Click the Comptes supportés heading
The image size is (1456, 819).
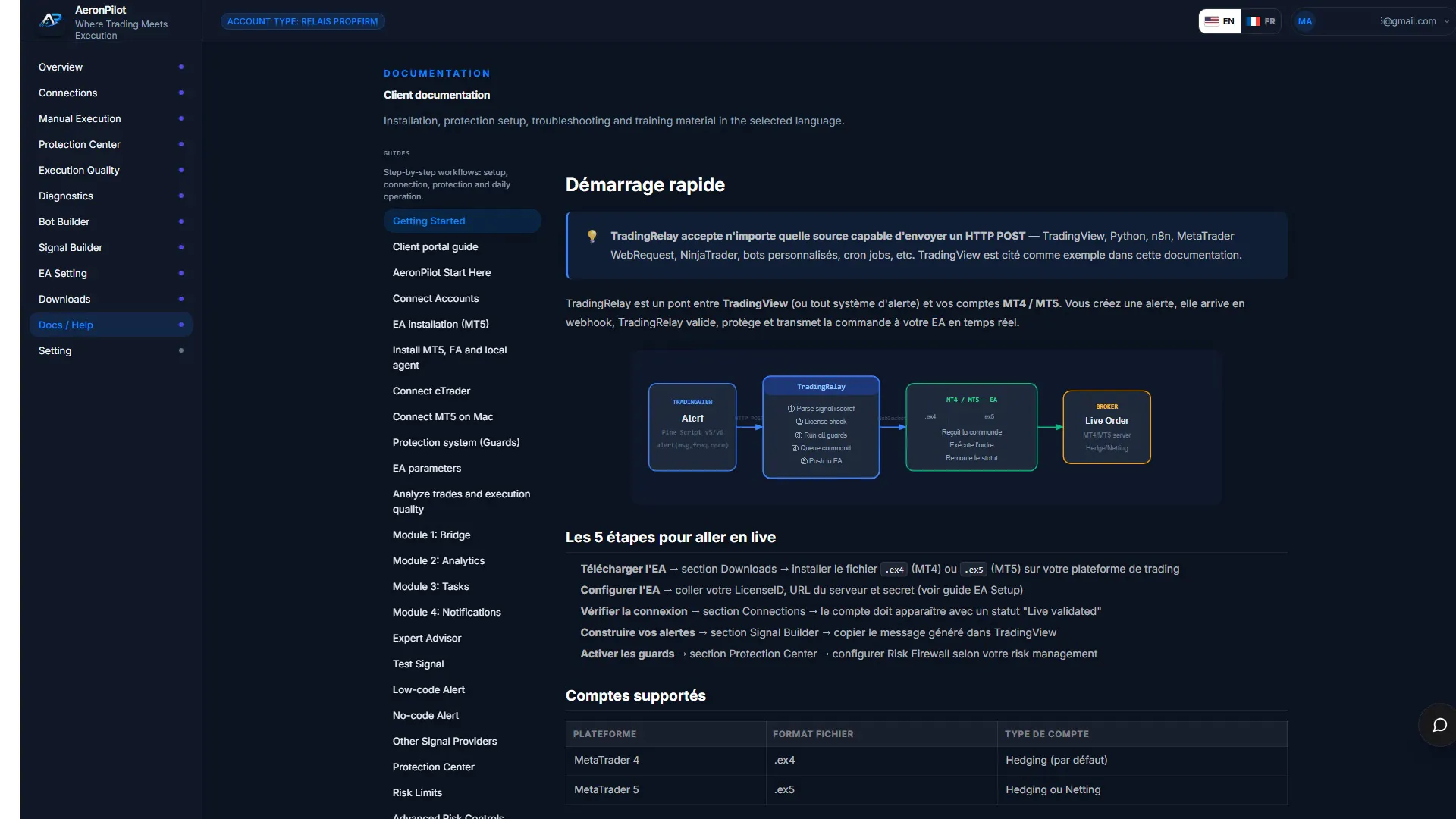[635, 695]
